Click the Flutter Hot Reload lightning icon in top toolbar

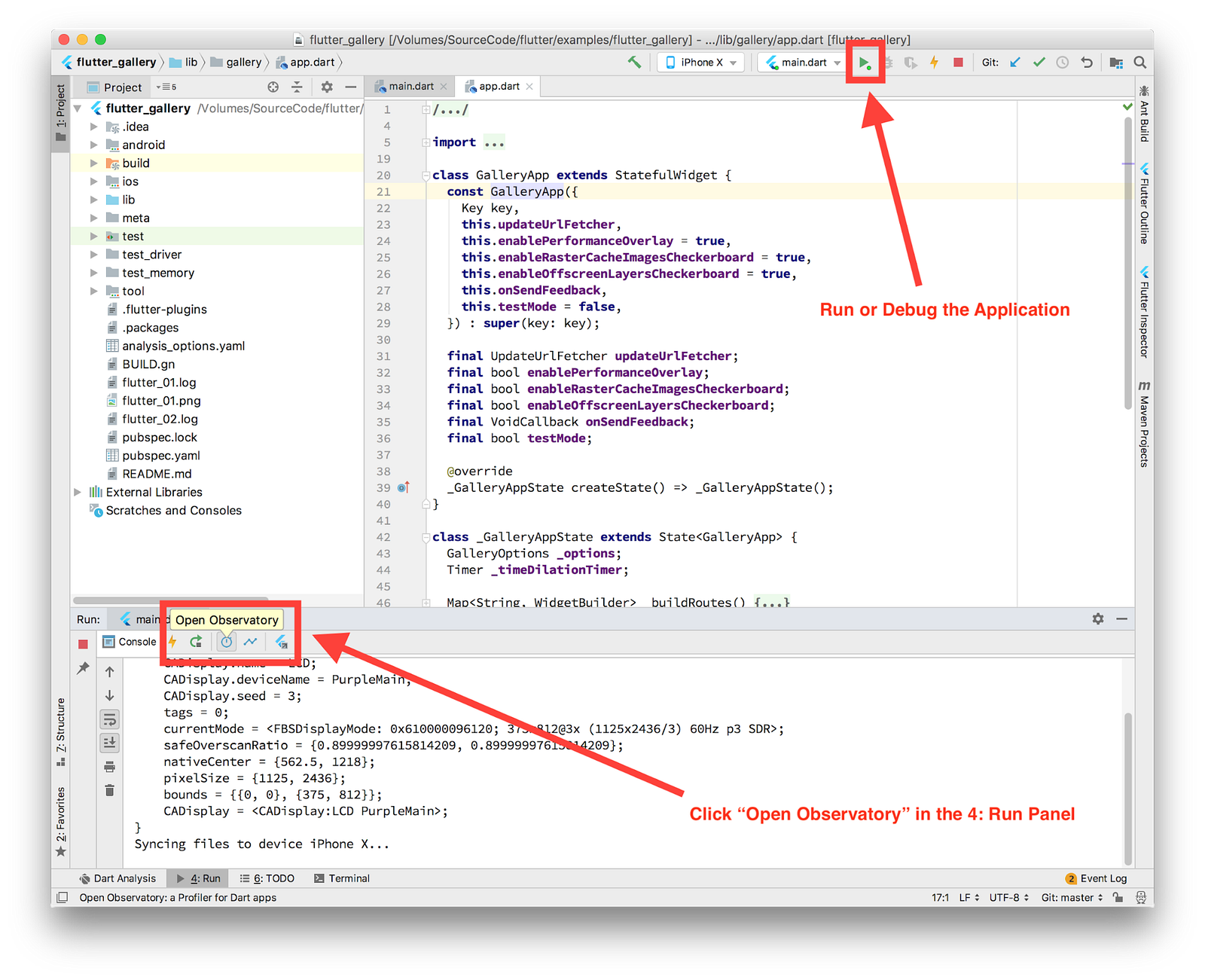(934, 63)
